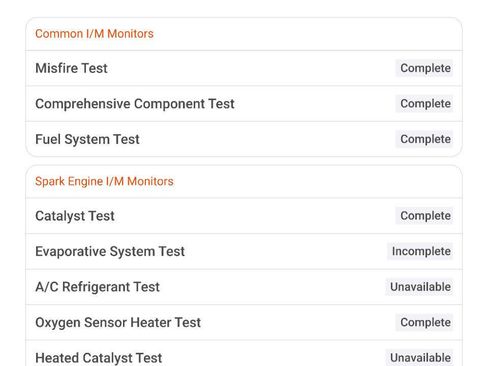Screen dimensions: 488x366
Task: Select the A/C Refrigerant Test row
Action: 244,287
